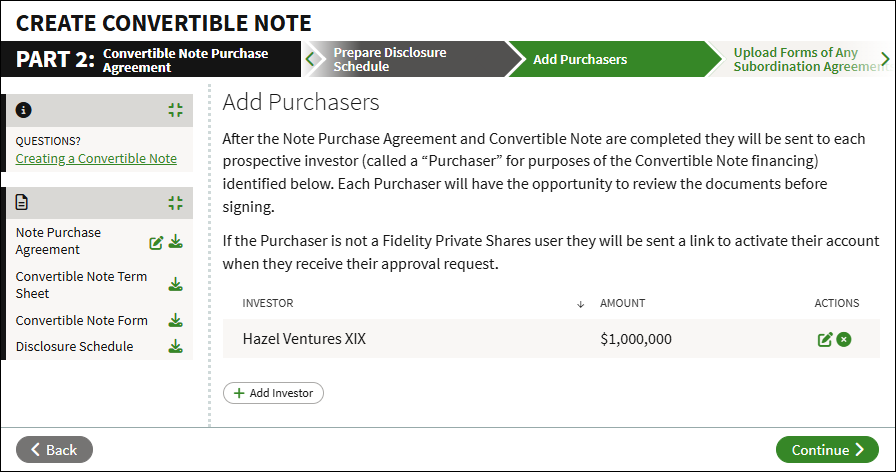Image resolution: width=896 pixels, height=472 pixels.
Task: Download the Convertible Note Term Sheet
Action: pyautogui.click(x=176, y=285)
